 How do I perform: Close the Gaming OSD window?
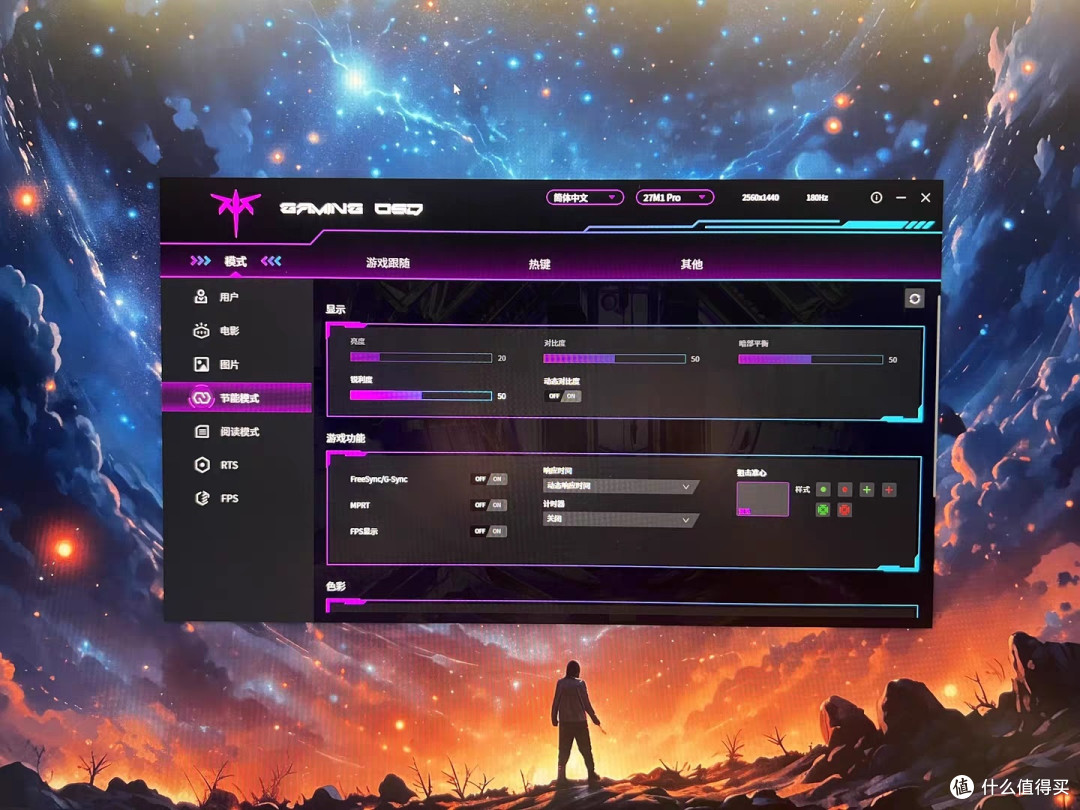tap(926, 198)
